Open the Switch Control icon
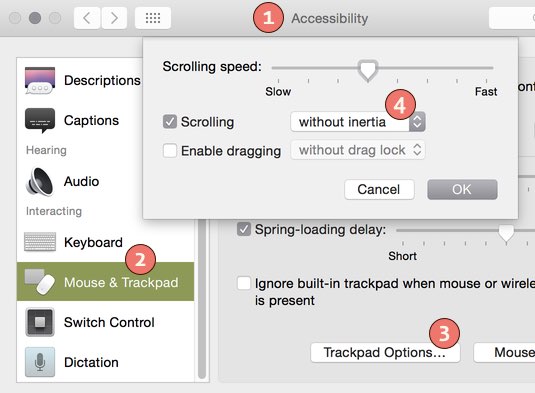Image resolution: width=535 pixels, height=393 pixels. (40, 322)
